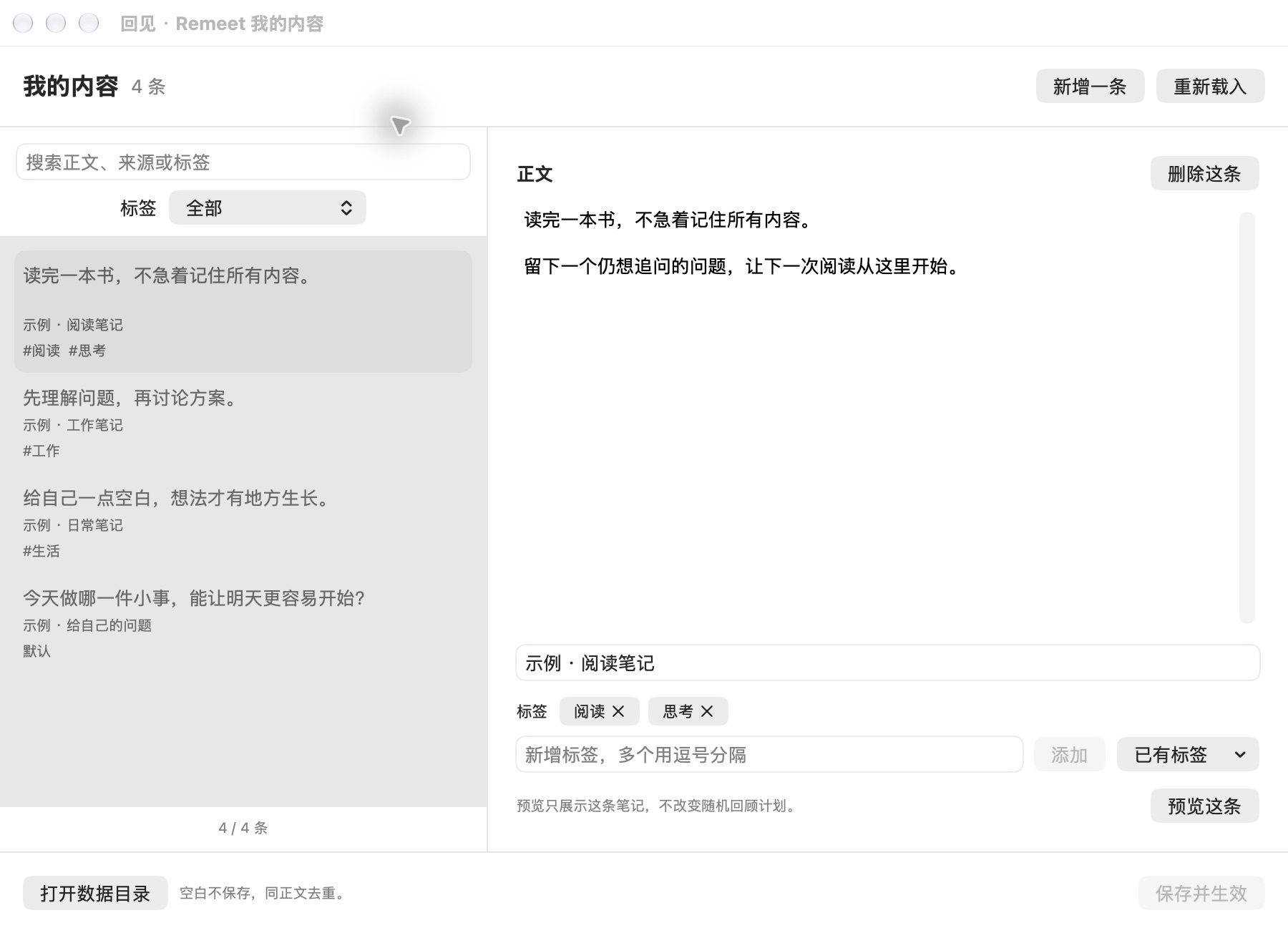The height and width of the screenshot is (933, 1288).
Task: Remove the 思考 tag chip
Action: [707, 711]
